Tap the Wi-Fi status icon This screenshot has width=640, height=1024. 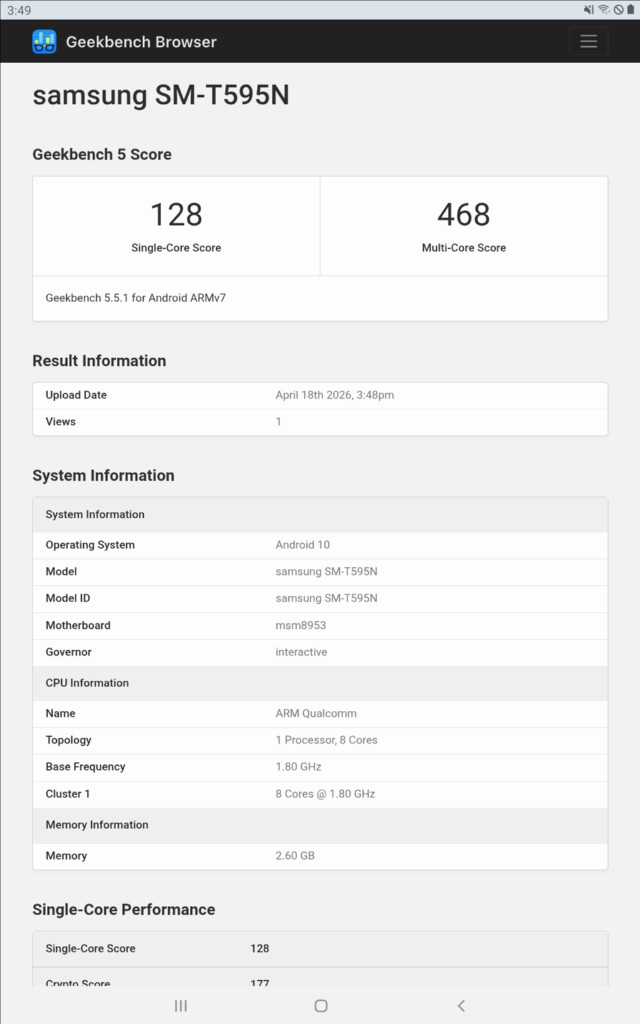(x=604, y=10)
